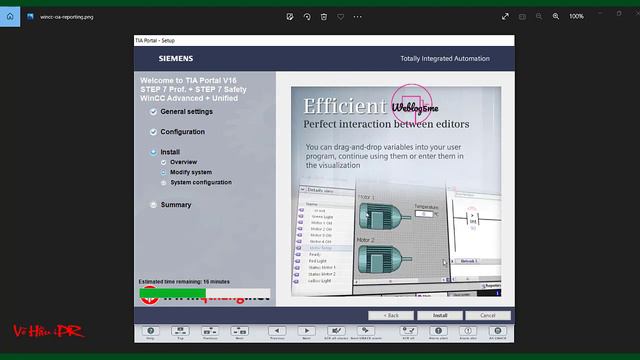The width and height of the screenshot is (640, 360).
Task: Click the 'TIA Portal - Setup' window title
Action: [x=155, y=40]
